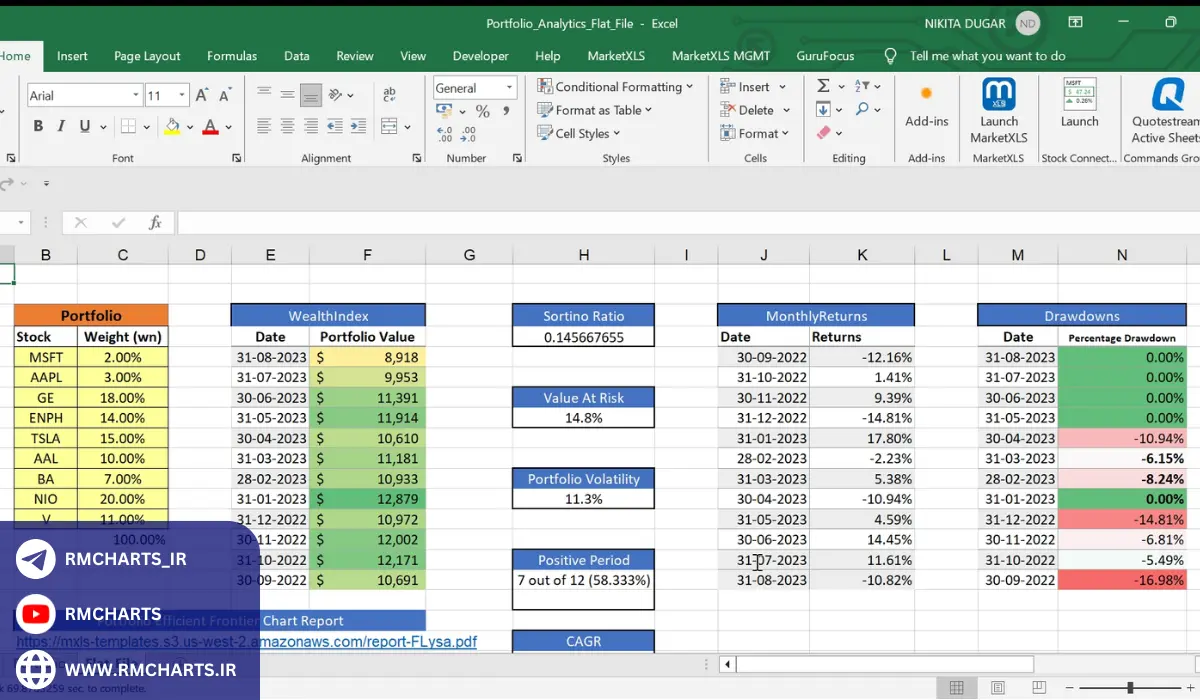Click the Wrap Text icon
The height and width of the screenshot is (700, 1200).
coord(389,95)
